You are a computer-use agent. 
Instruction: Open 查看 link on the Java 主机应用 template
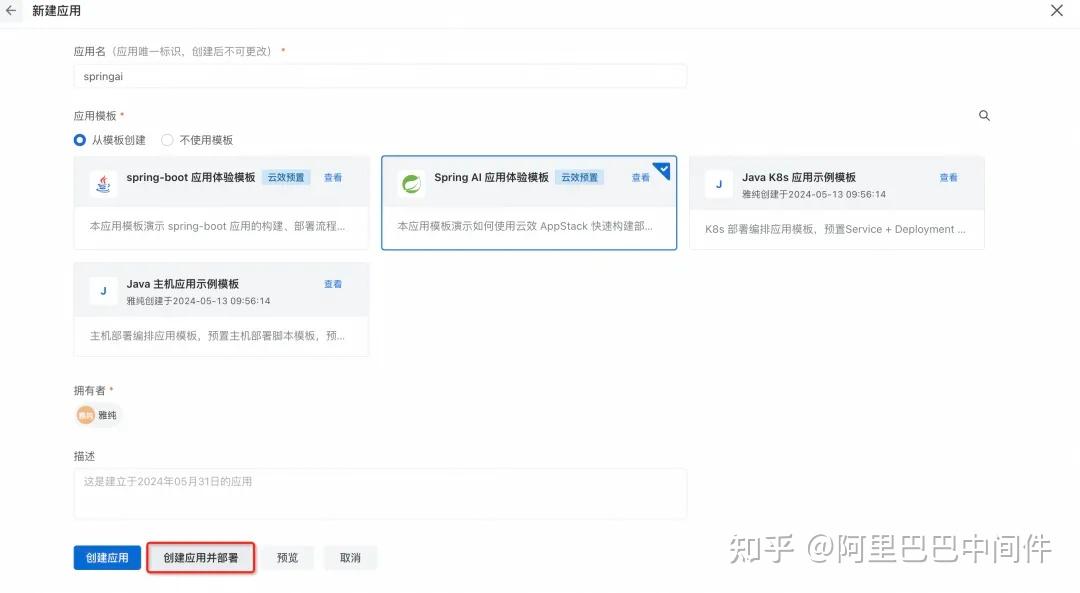click(333, 284)
